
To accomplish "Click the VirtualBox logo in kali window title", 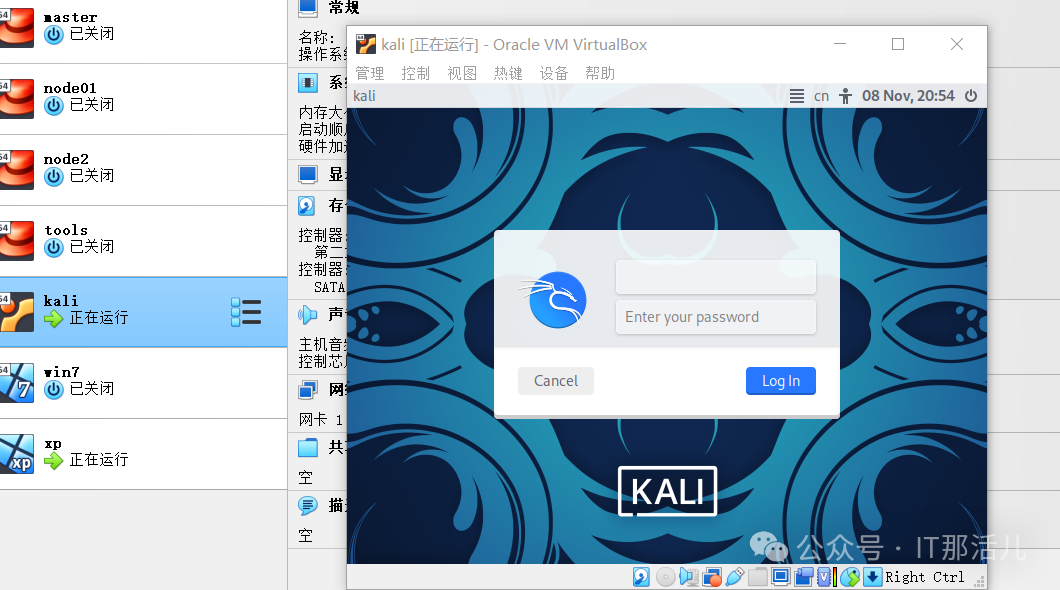I will (366, 45).
